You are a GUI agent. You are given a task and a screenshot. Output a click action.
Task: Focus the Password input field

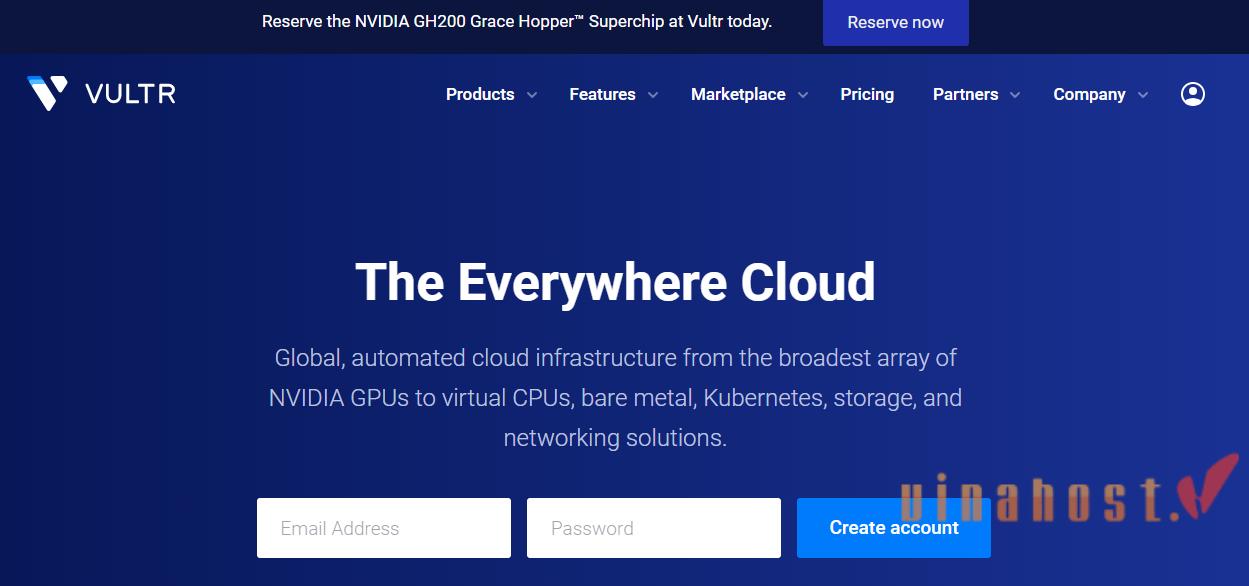pyautogui.click(x=654, y=528)
